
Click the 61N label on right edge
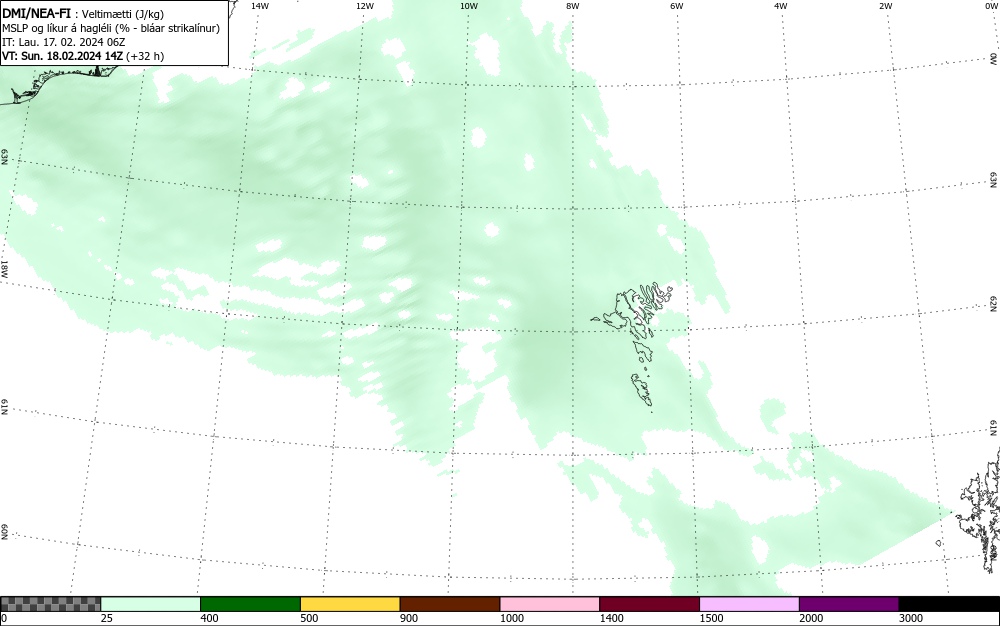994,428
